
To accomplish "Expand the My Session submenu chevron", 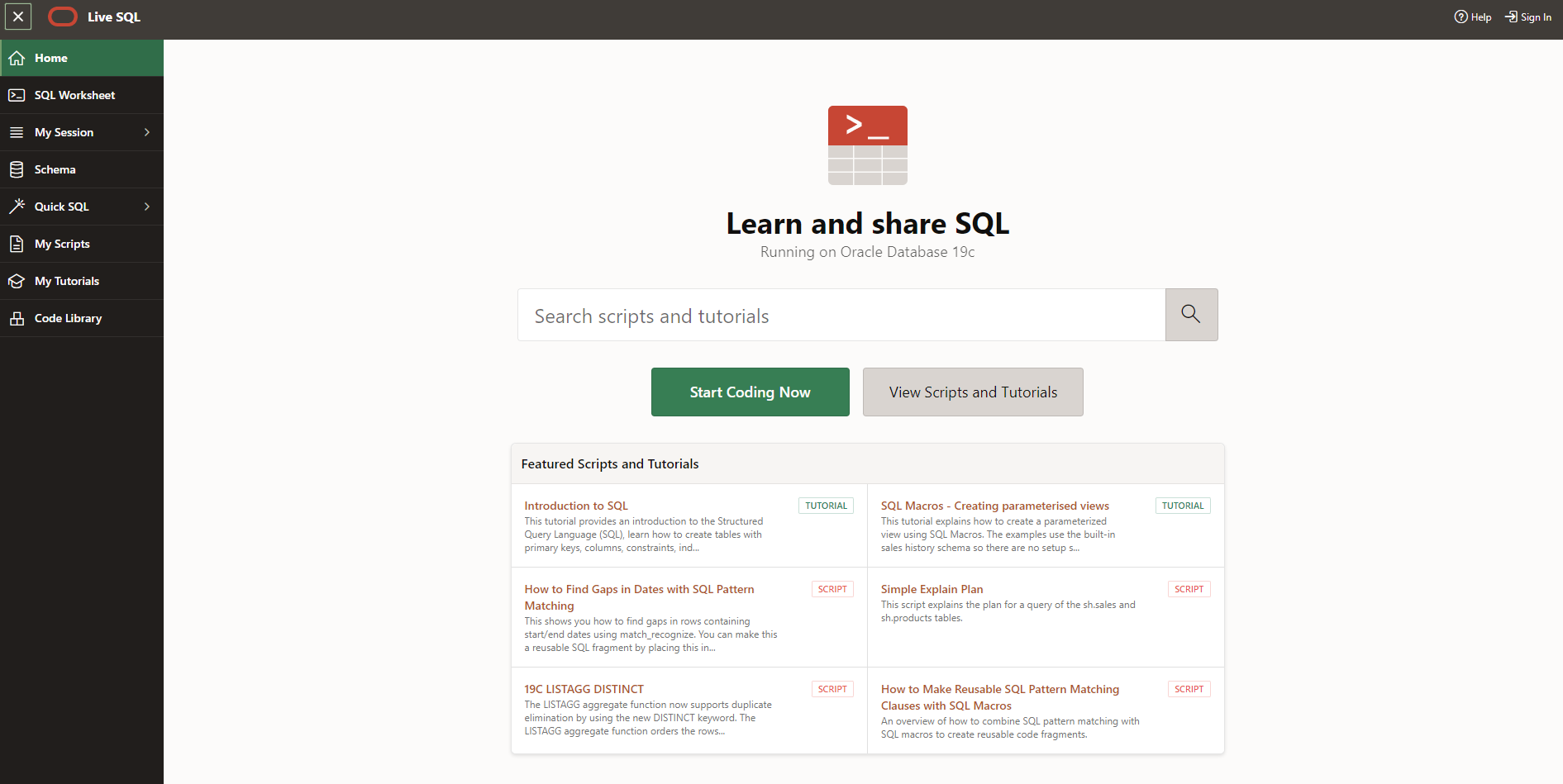I will tap(147, 132).
